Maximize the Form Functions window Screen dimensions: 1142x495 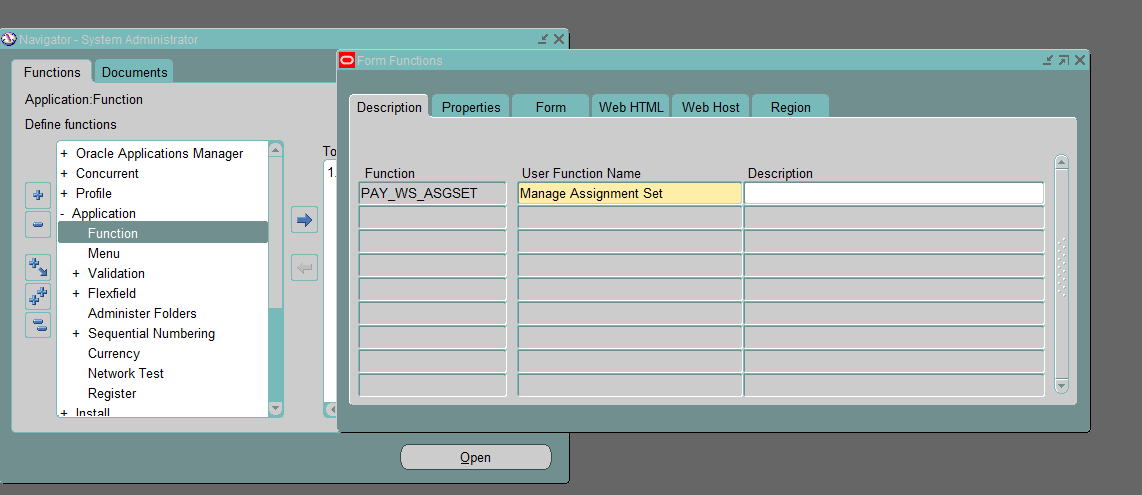click(1064, 60)
